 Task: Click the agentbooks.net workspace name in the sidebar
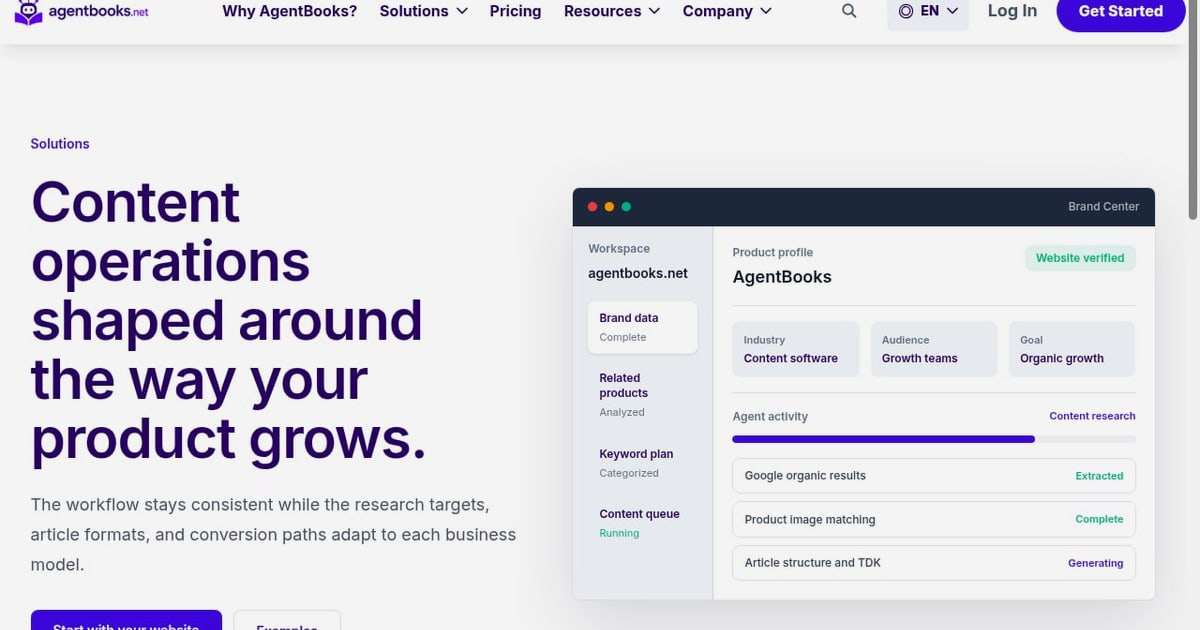click(638, 273)
